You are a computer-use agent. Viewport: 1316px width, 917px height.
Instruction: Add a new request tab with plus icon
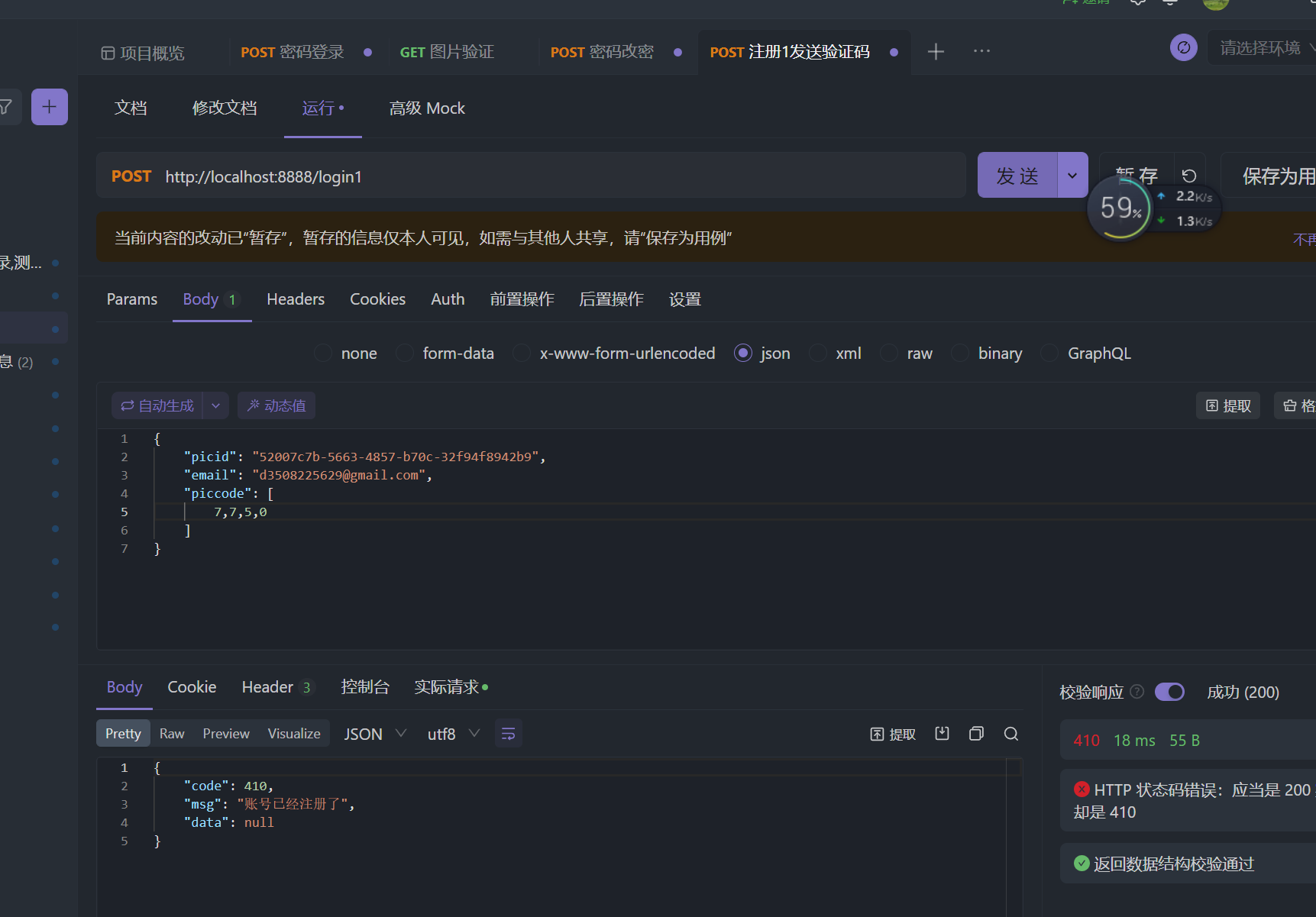click(x=936, y=51)
